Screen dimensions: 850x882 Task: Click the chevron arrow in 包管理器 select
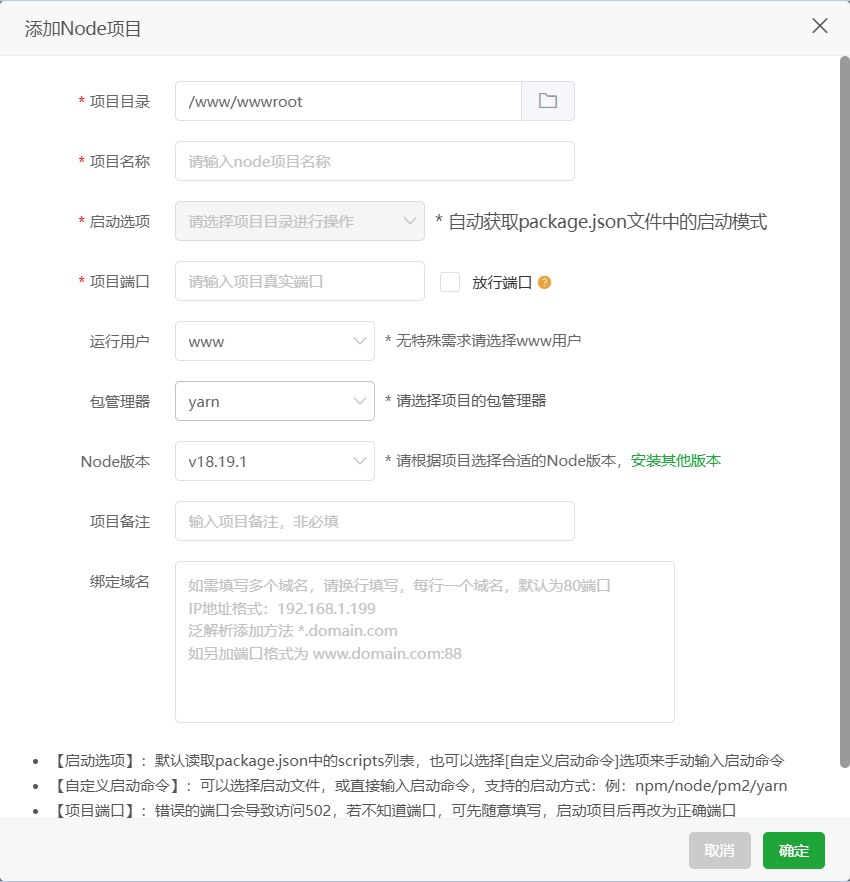point(360,401)
